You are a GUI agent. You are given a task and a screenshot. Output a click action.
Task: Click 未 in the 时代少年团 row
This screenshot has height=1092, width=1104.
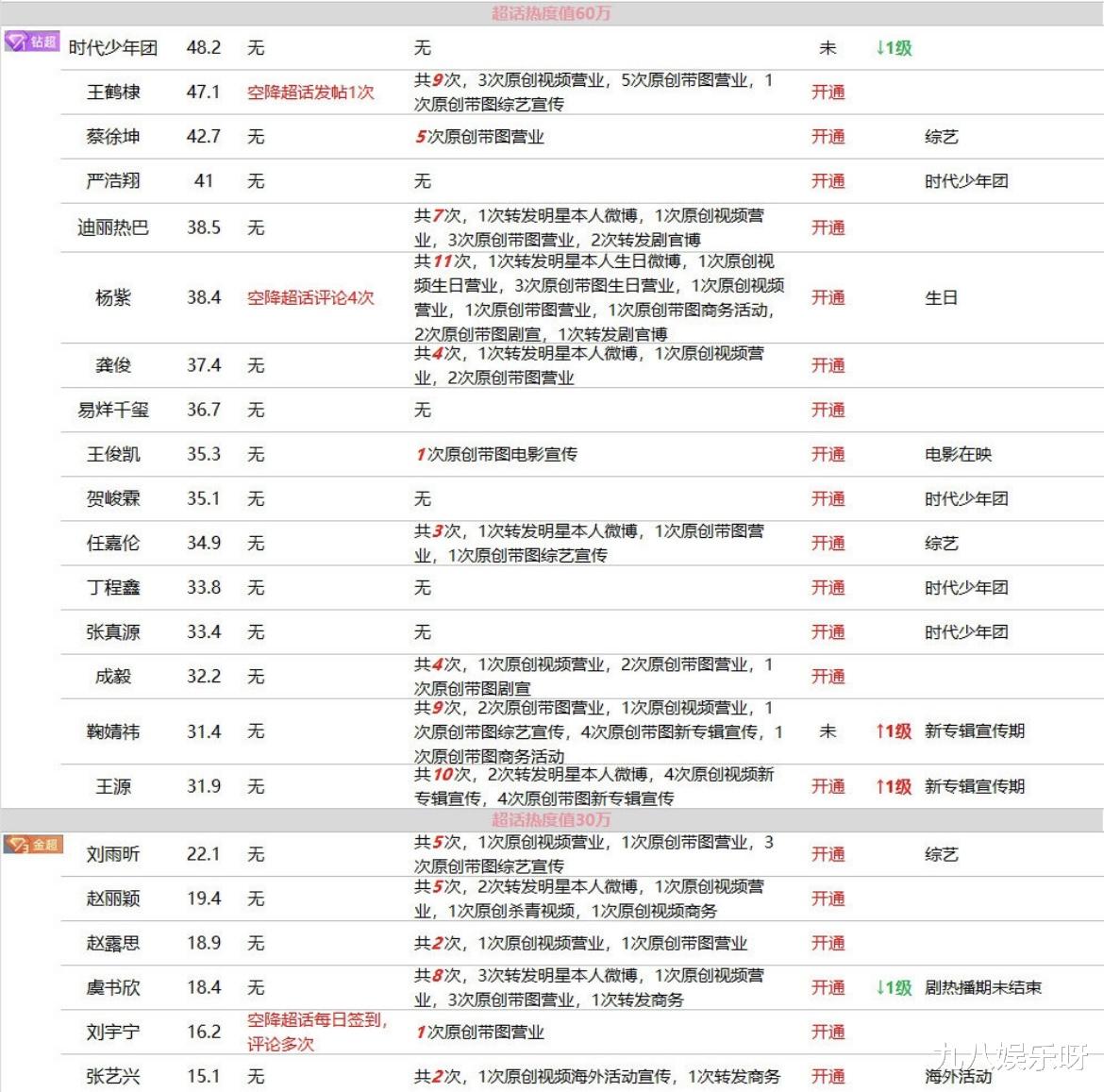(828, 48)
